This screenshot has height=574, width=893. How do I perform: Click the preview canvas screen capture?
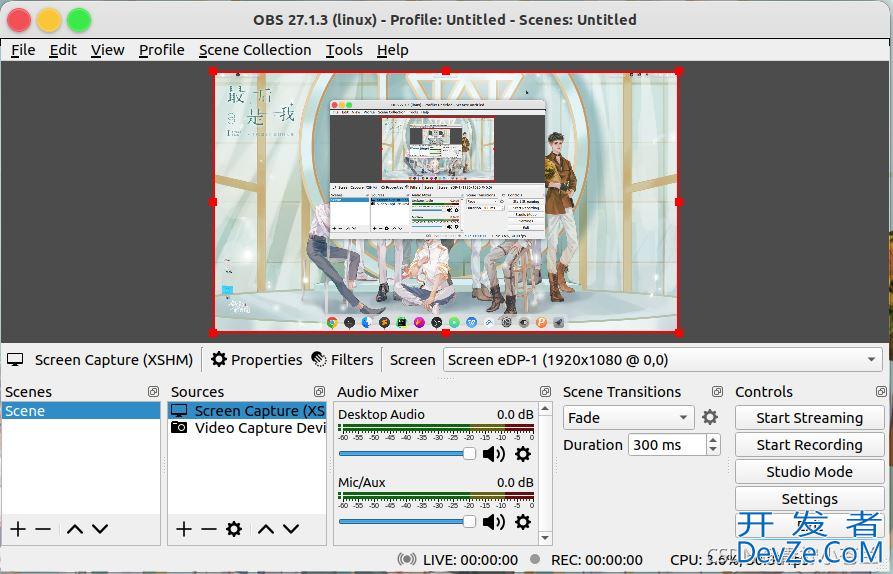pyautogui.click(x=446, y=202)
